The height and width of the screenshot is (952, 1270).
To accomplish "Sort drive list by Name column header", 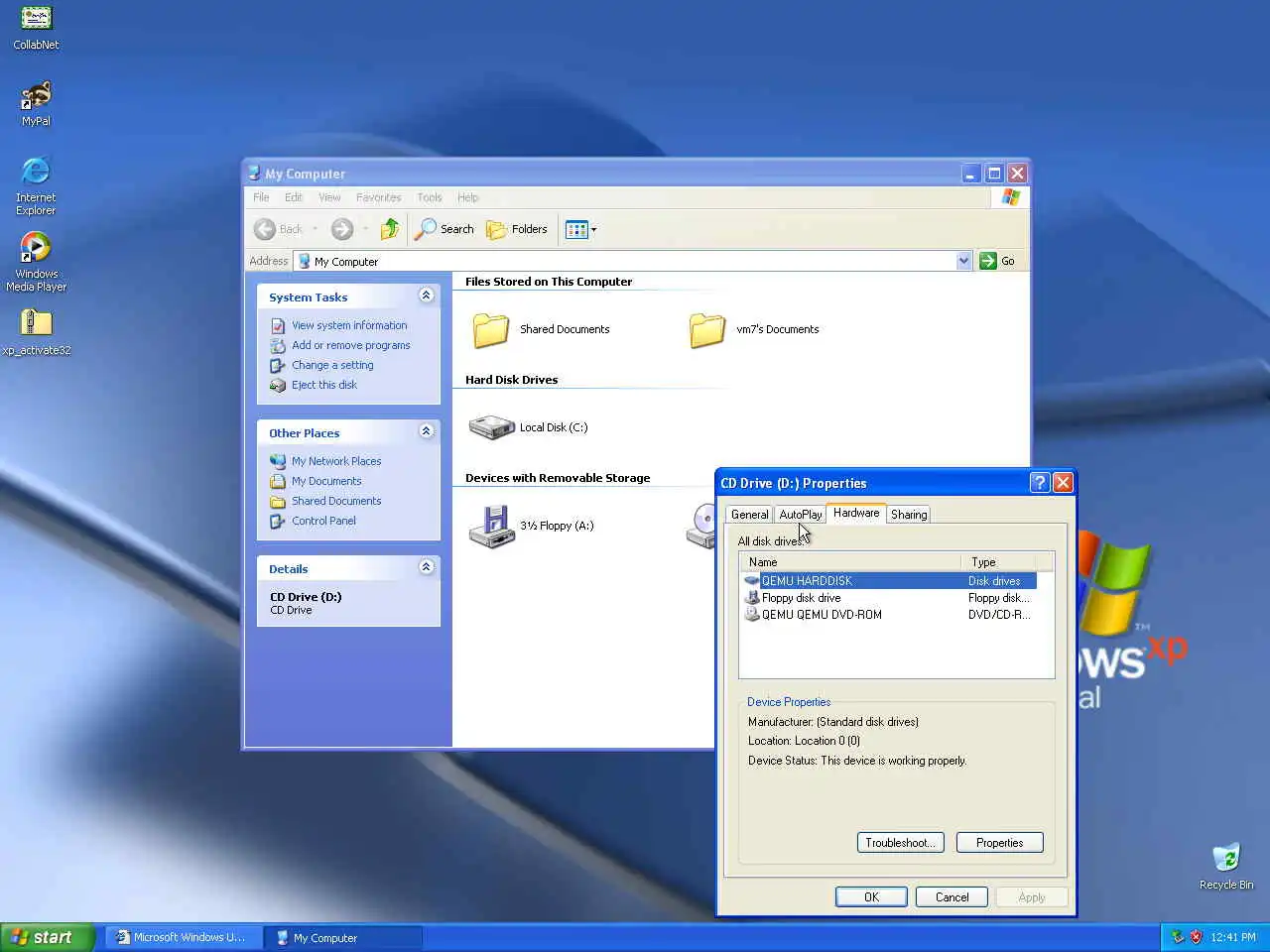I will [x=850, y=562].
